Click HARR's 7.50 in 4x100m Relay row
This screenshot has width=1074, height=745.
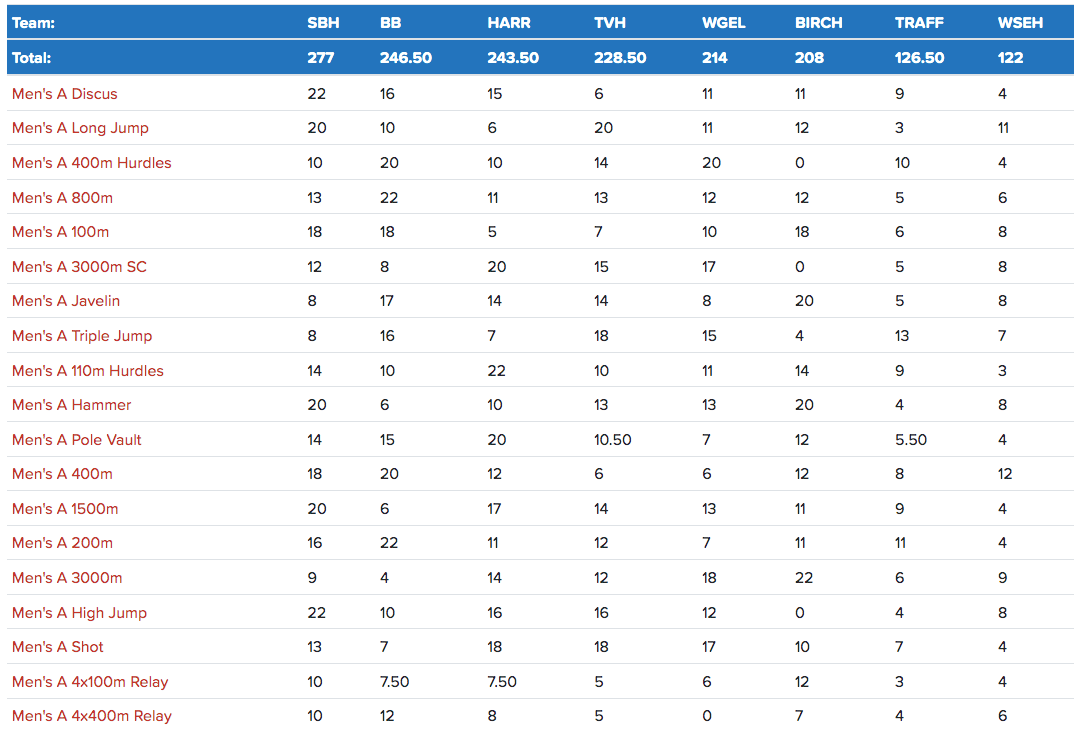tap(502, 682)
